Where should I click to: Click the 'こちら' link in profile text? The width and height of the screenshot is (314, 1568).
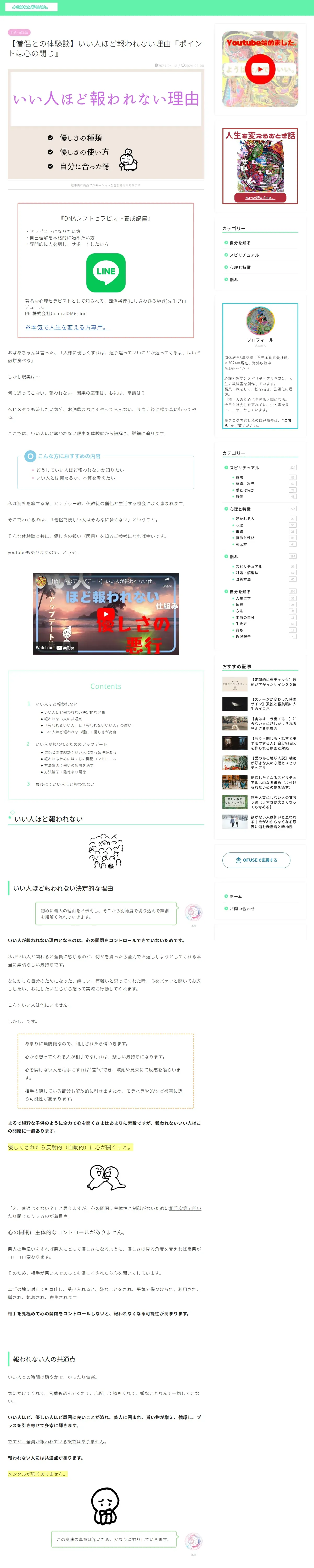click(287, 420)
